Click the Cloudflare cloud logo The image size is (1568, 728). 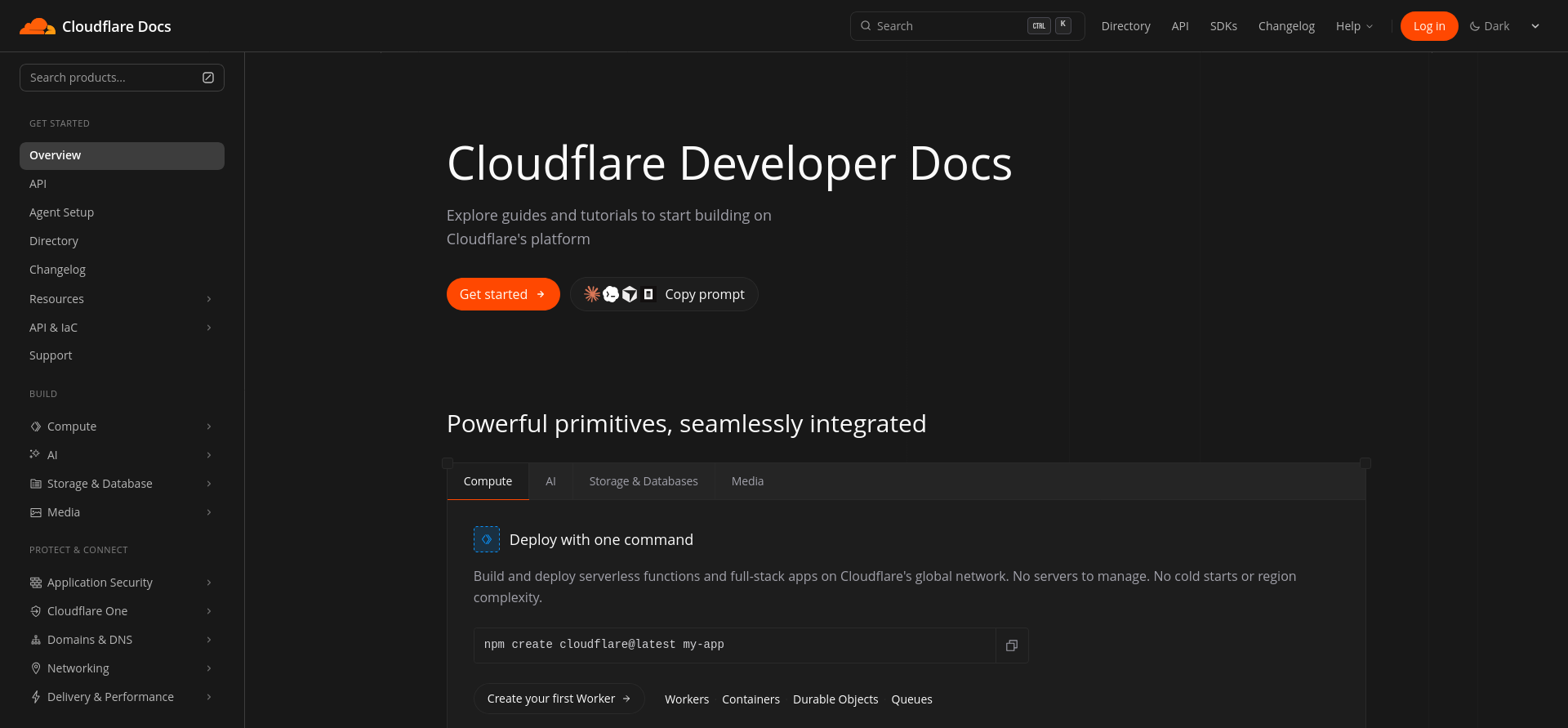38,26
